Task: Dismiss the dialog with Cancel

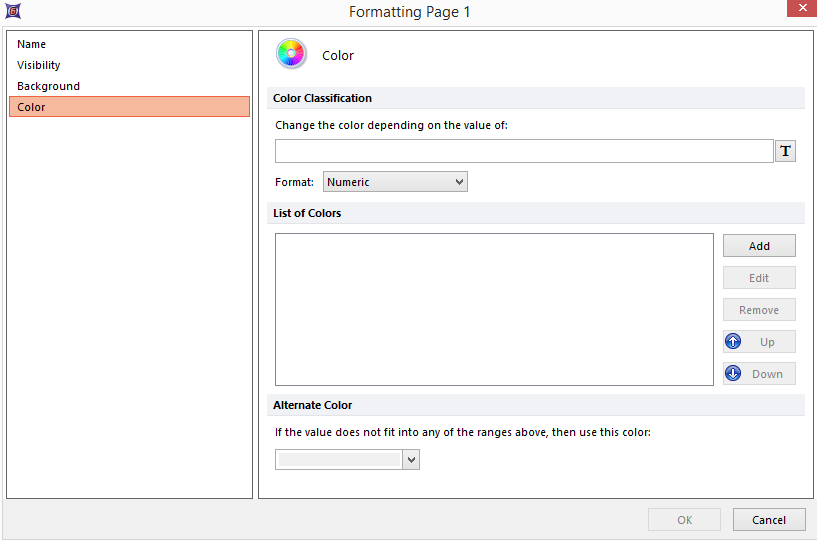Action: pos(768,520)
